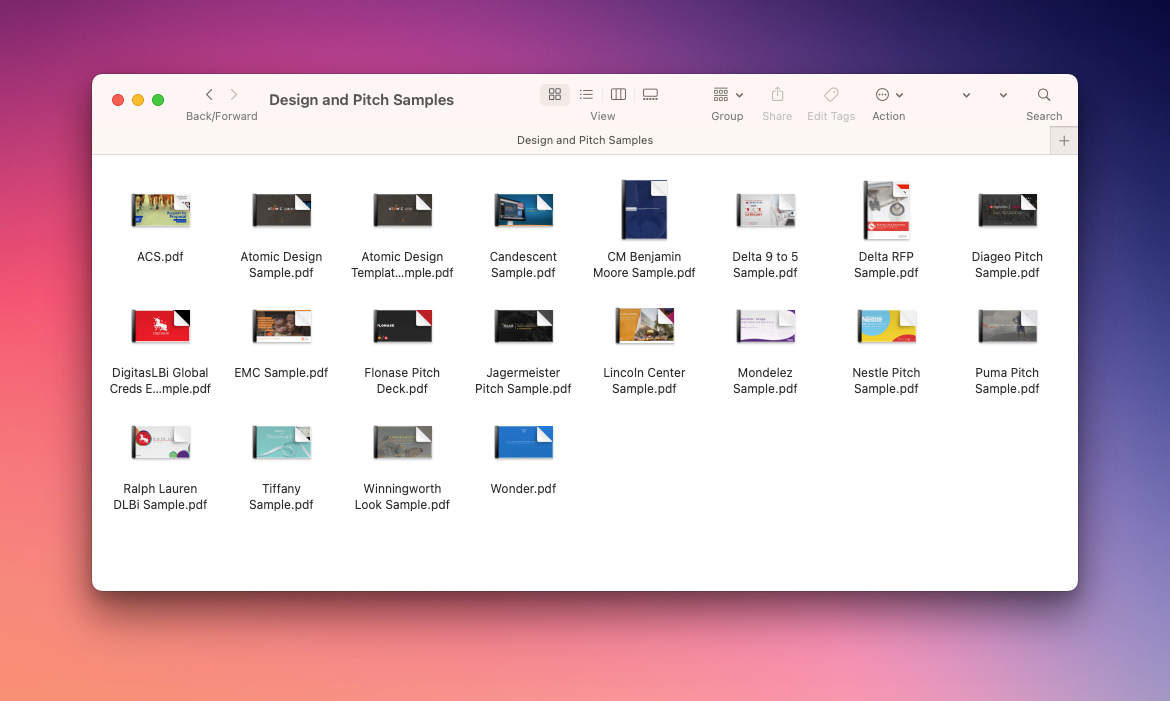Click the Share icon
The image size is (1170, 701).
[x=778, y=95]
